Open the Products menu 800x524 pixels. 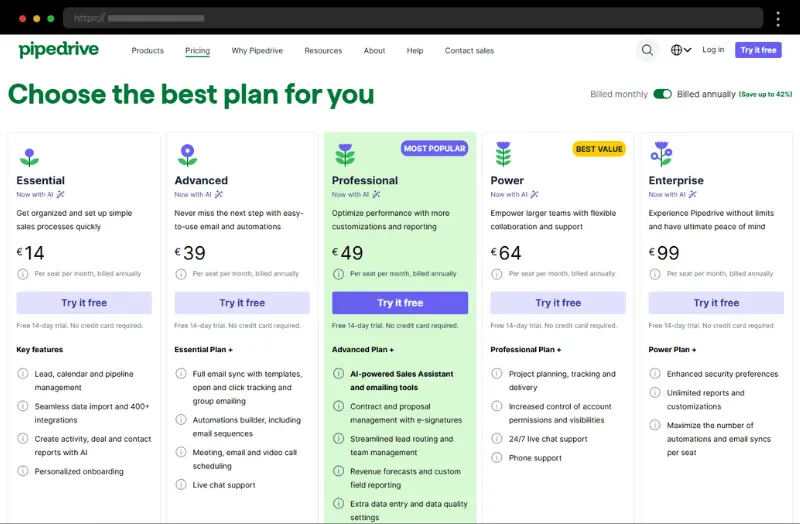coord(147,51)
